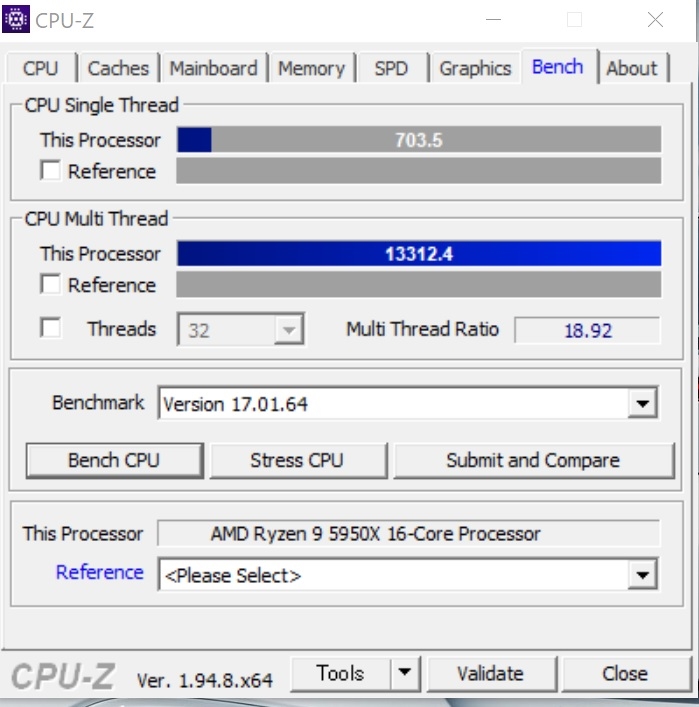Click the CPU Multi Thread group title
The image size is (699, 707).
96,219
